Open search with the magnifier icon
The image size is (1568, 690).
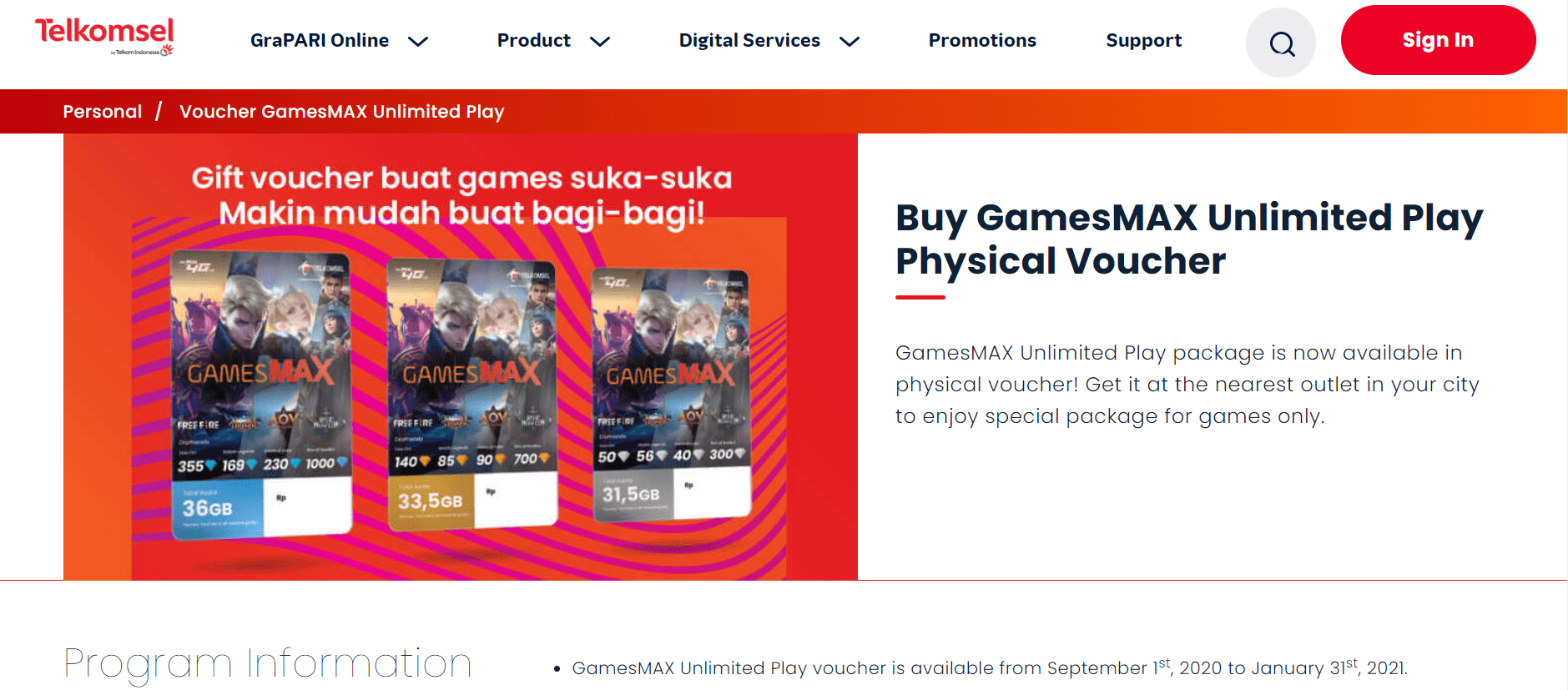coord(1281,43)
